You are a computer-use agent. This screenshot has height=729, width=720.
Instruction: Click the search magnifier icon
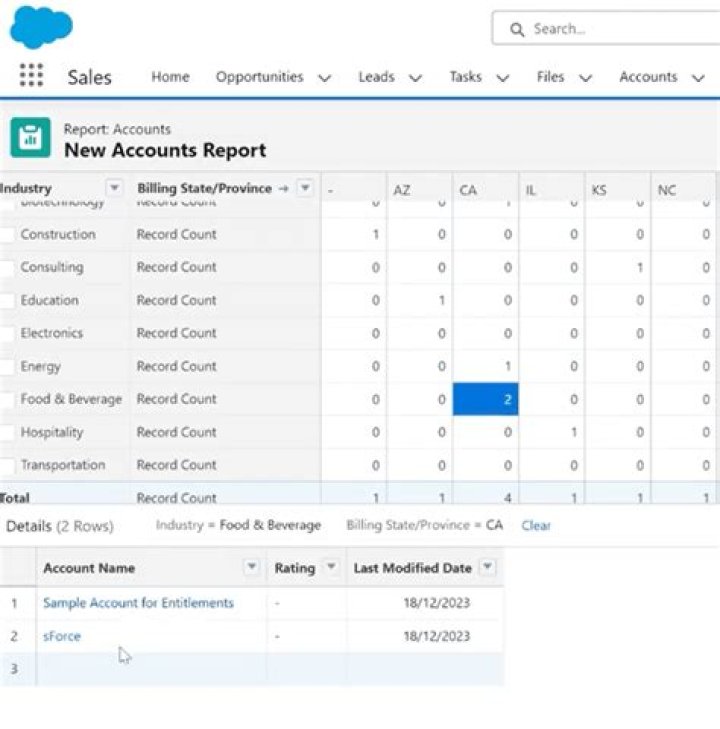[517, 30]
